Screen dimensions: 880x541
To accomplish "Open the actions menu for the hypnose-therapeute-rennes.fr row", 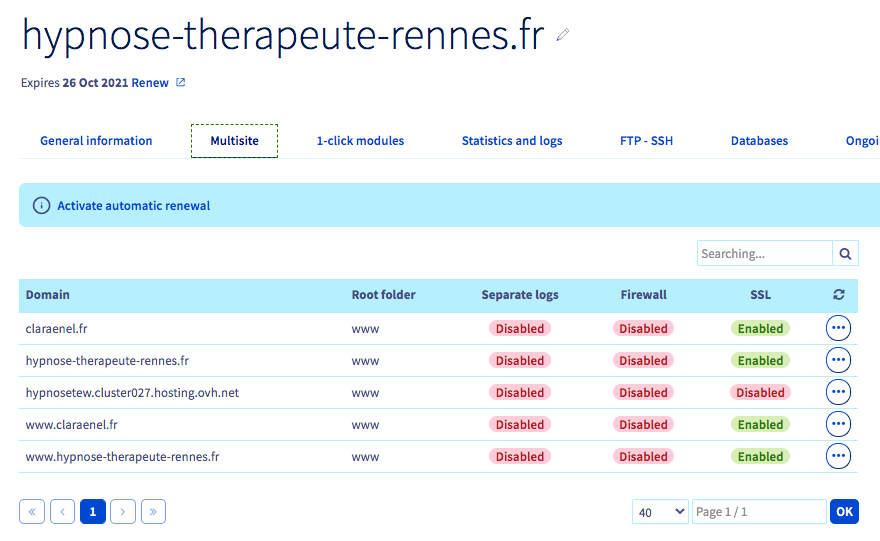I will click(838, 360).
